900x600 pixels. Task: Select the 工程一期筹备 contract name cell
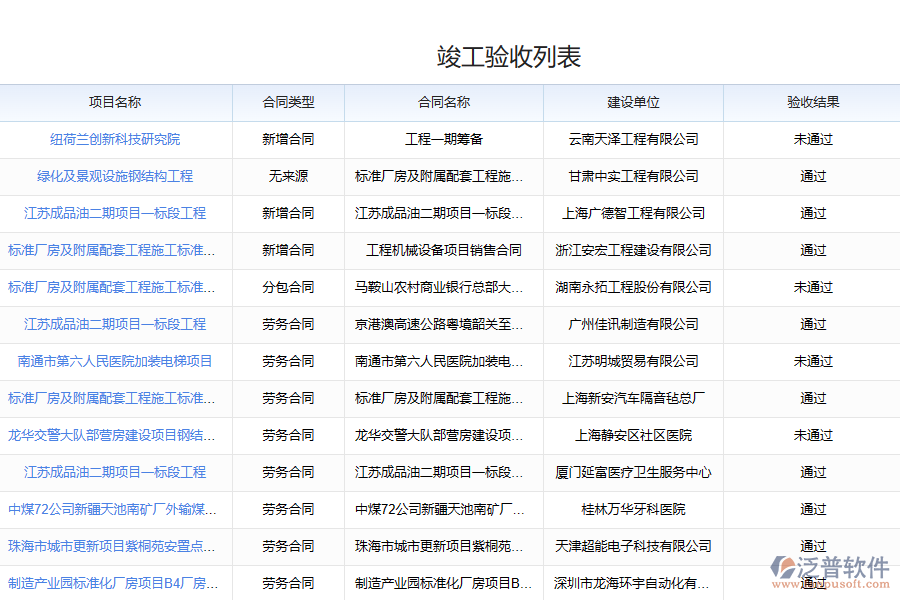coord(443,139)
